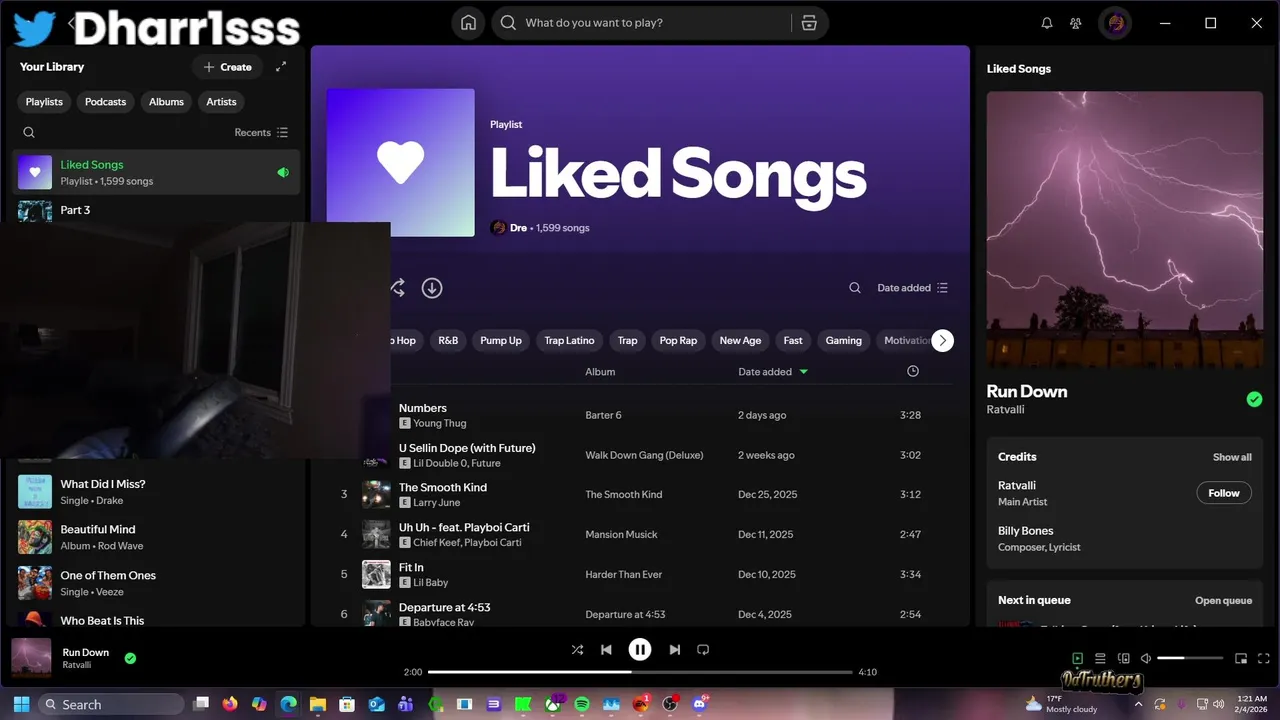This screenshot has height=720, width=1280.
Task: Open the Dre profile link
Action: (518, 228)
